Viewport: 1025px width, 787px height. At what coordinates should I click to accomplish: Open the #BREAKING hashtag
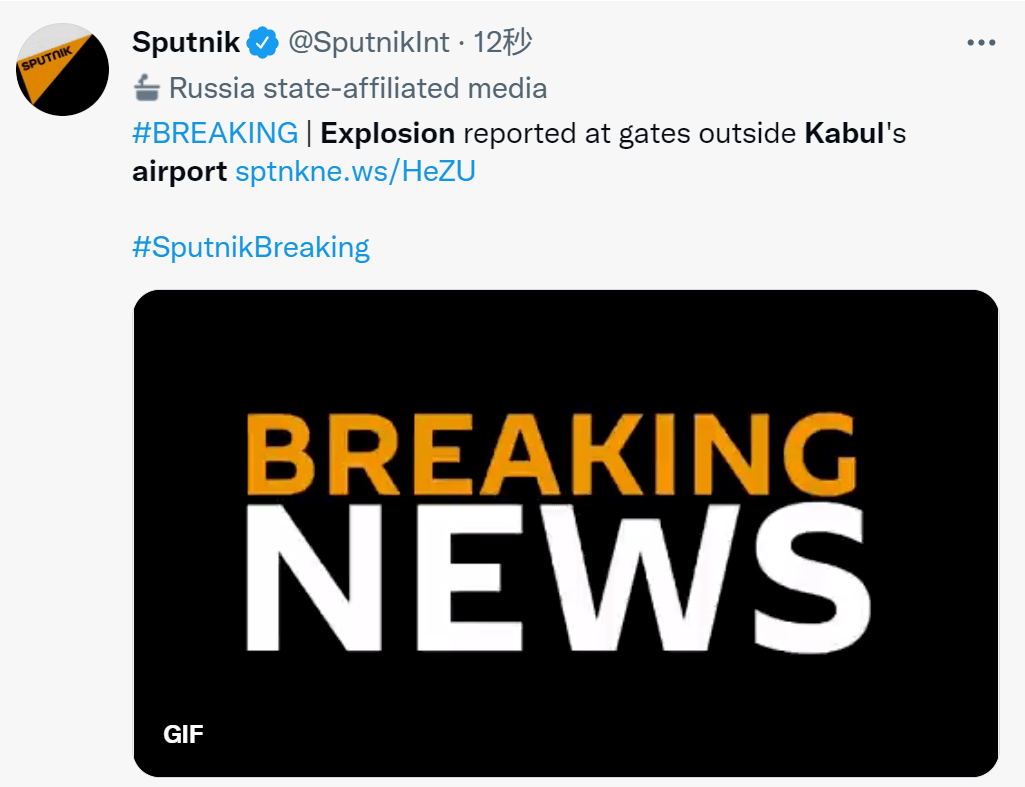215,132
